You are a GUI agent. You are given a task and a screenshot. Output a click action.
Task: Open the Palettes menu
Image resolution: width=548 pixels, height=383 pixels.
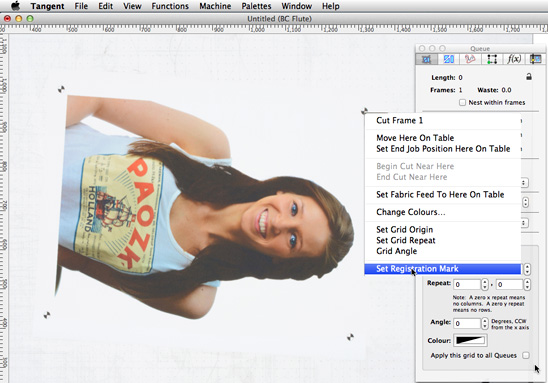[256, 6]
